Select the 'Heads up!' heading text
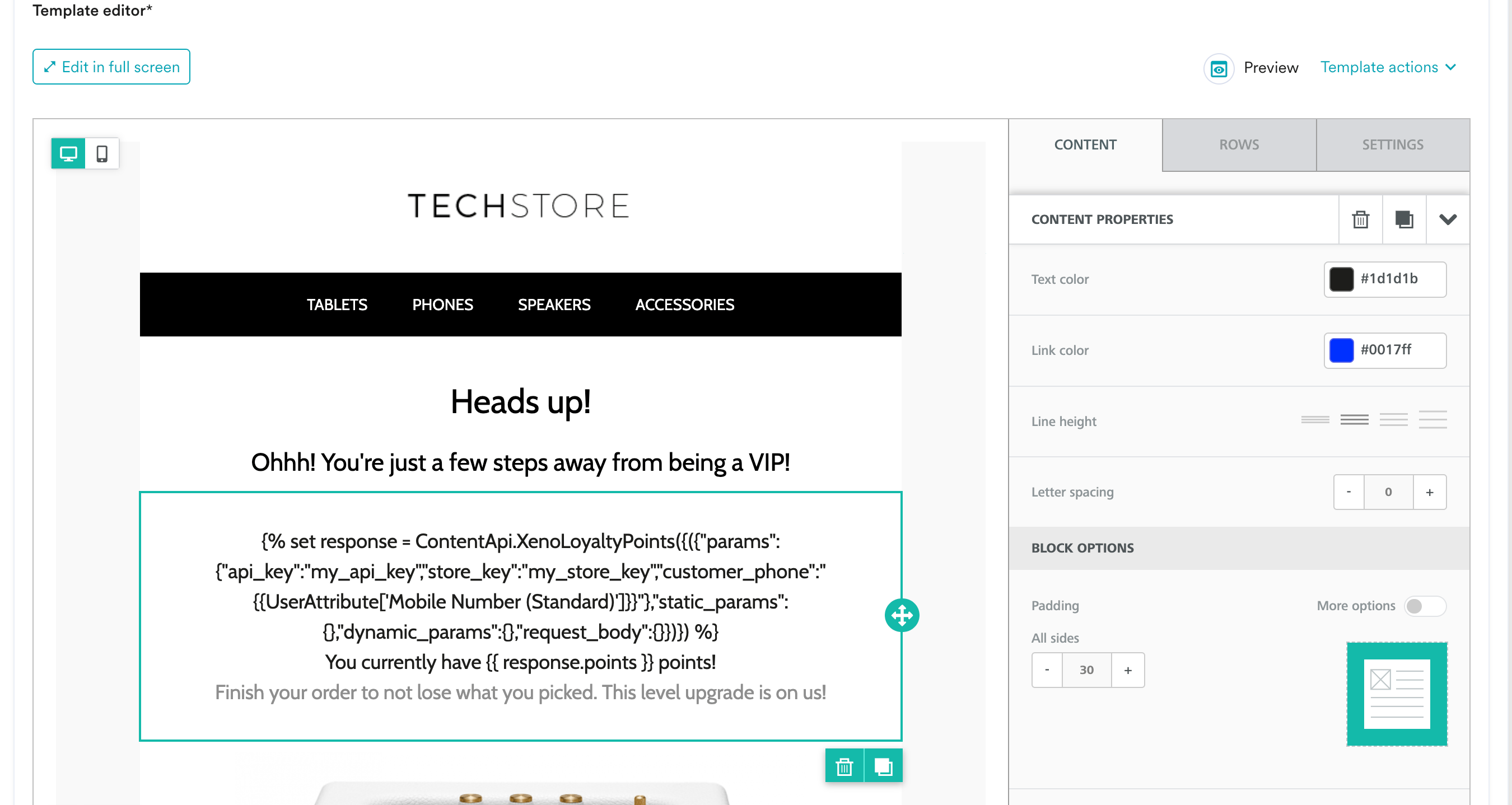Image resolution: width=1512 pixels, height=805 pixels. click(521, 402)
